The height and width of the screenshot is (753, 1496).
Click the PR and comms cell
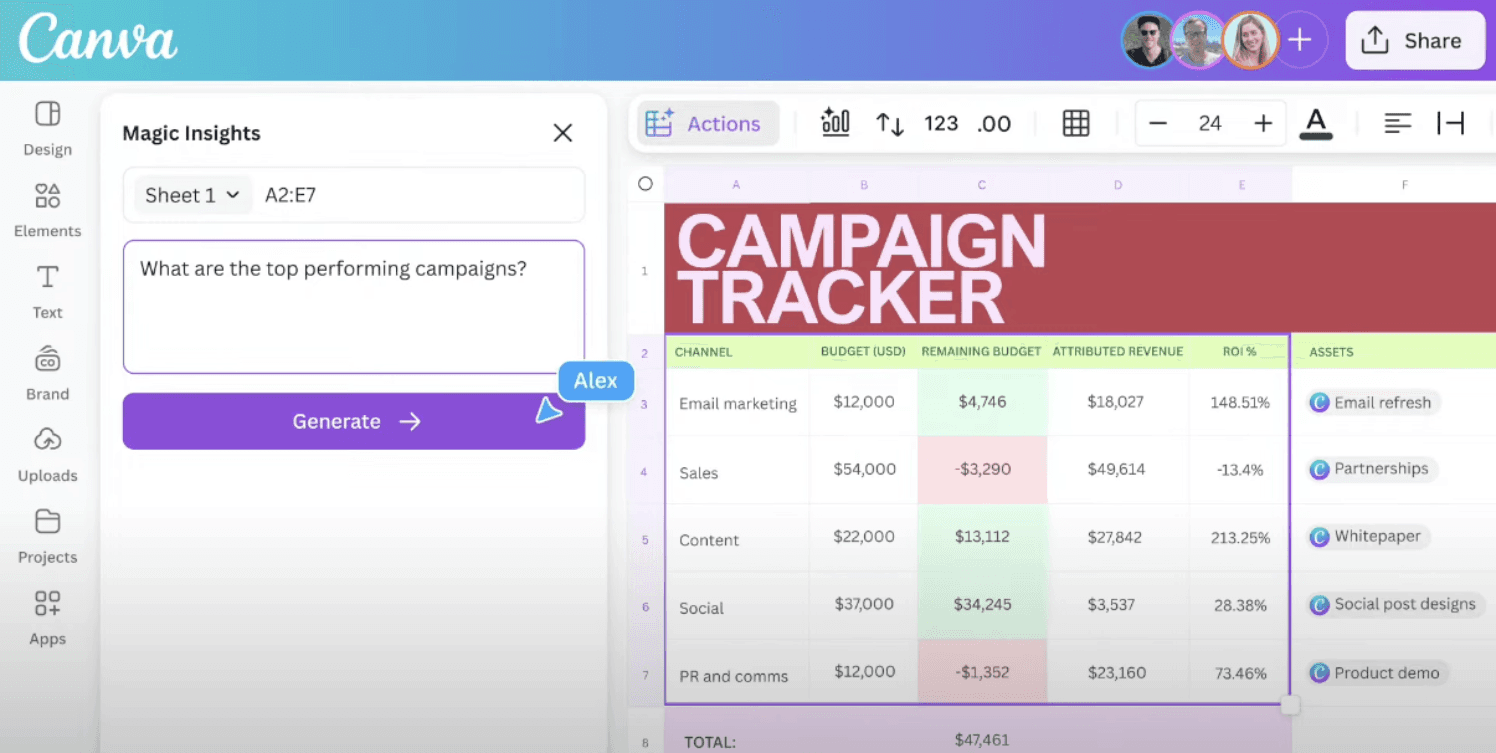coord(738,673)
